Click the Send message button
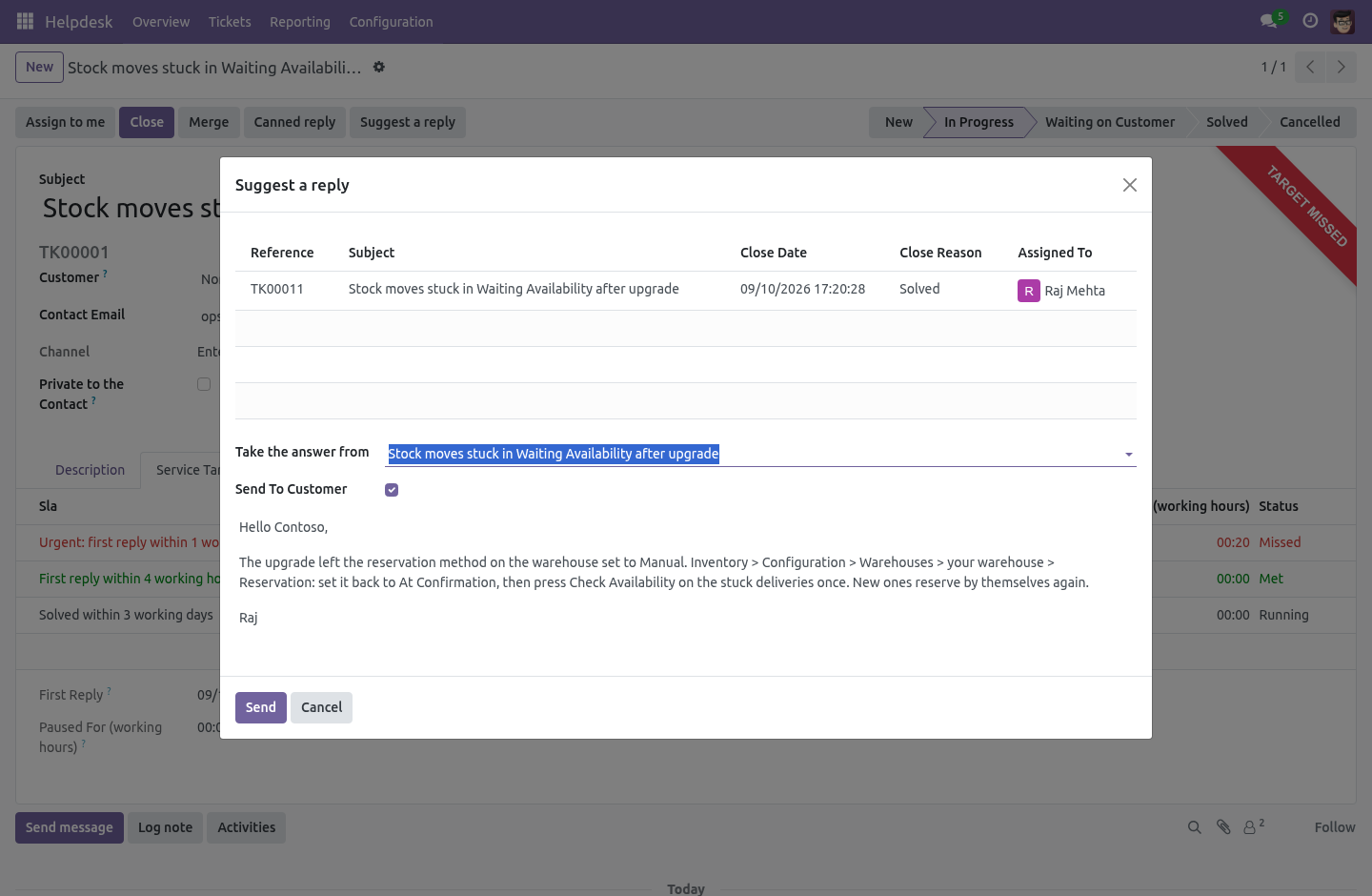The image size is (1372, 896). pyautogui.click(x=70, y=827)
